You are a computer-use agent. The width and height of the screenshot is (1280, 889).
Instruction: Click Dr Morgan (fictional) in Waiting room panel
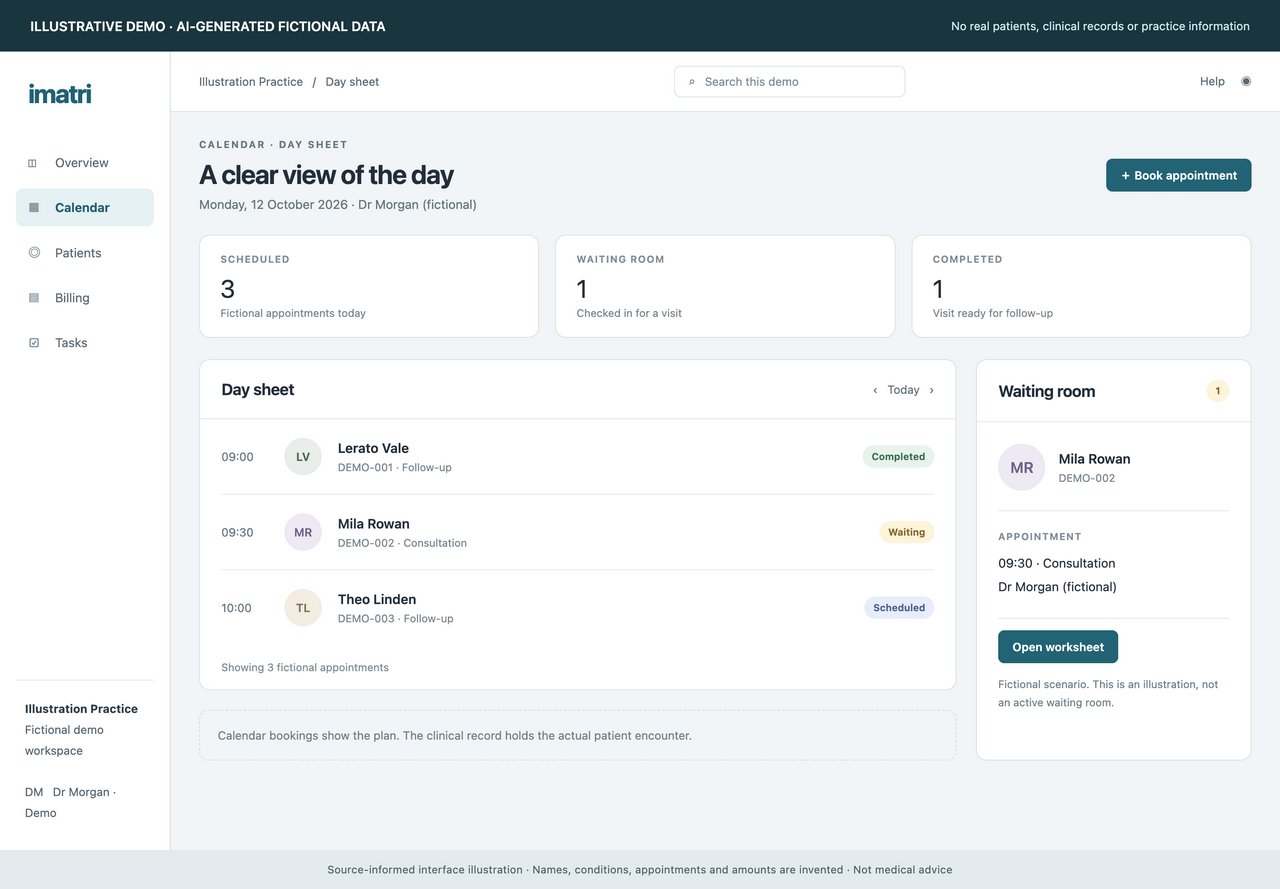pyautogui.click(x=1057, y=587)
